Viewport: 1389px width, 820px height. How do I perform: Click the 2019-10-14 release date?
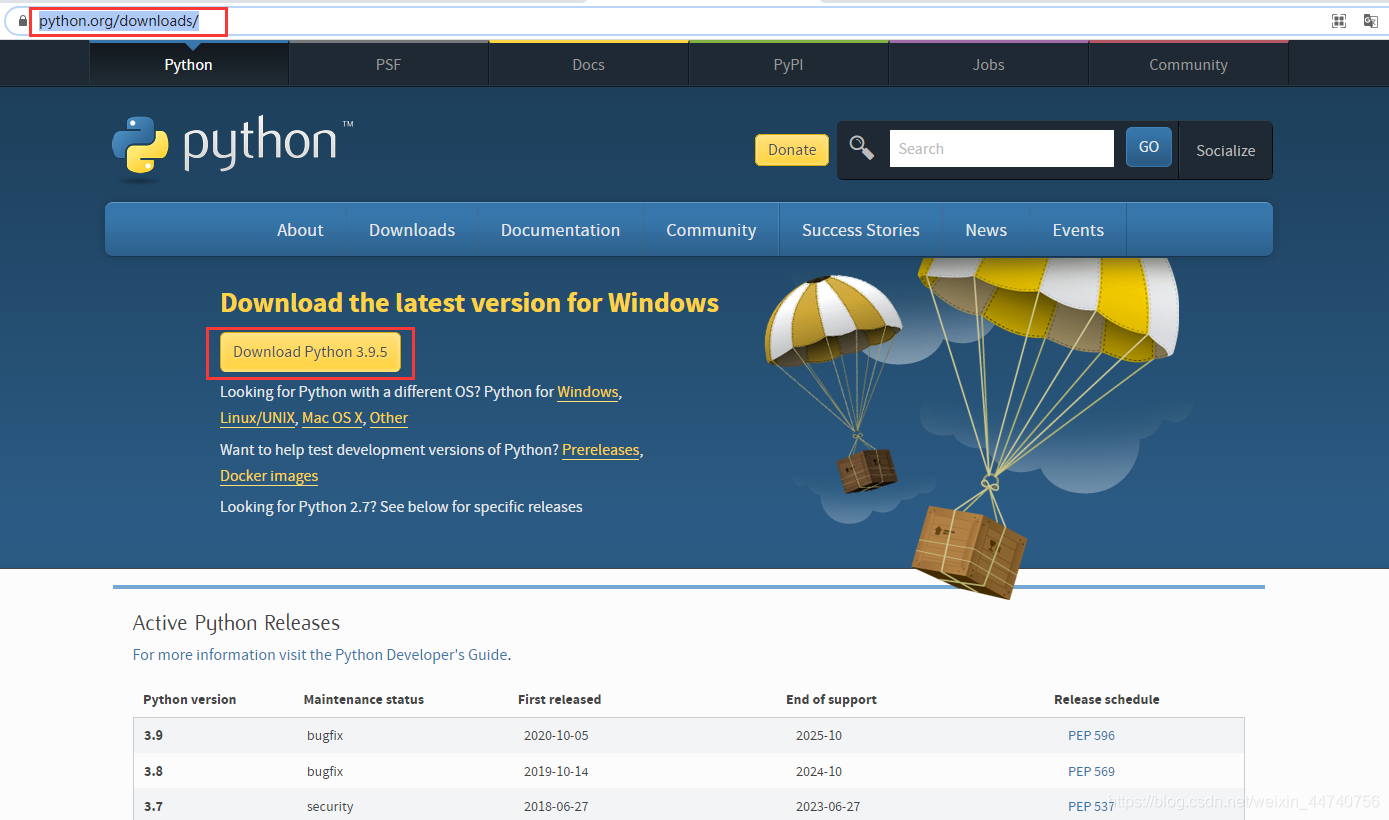556,771
